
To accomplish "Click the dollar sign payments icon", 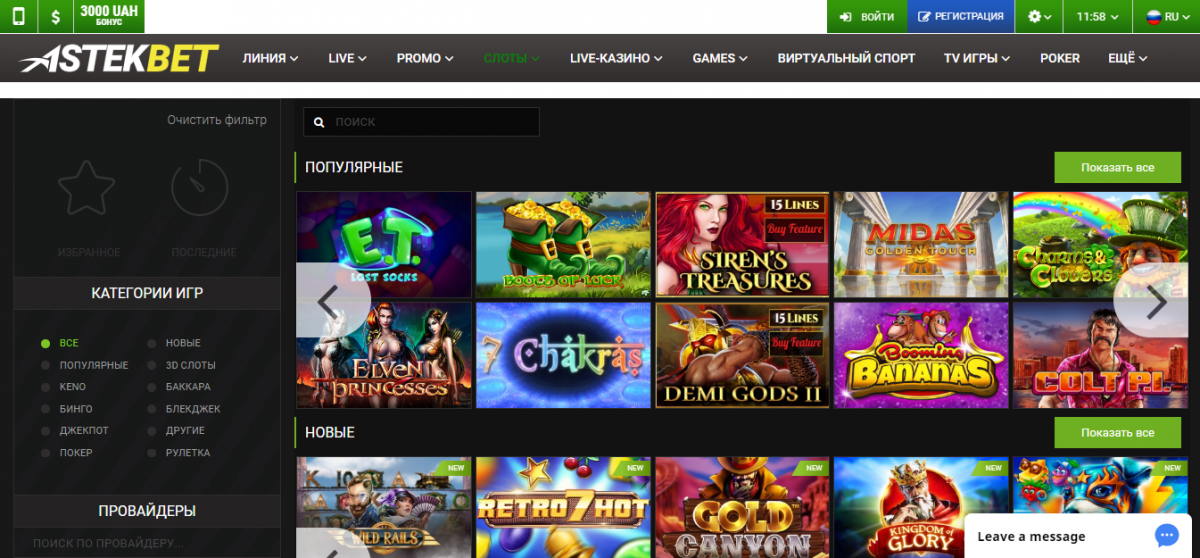I will (x=55, y=17).
